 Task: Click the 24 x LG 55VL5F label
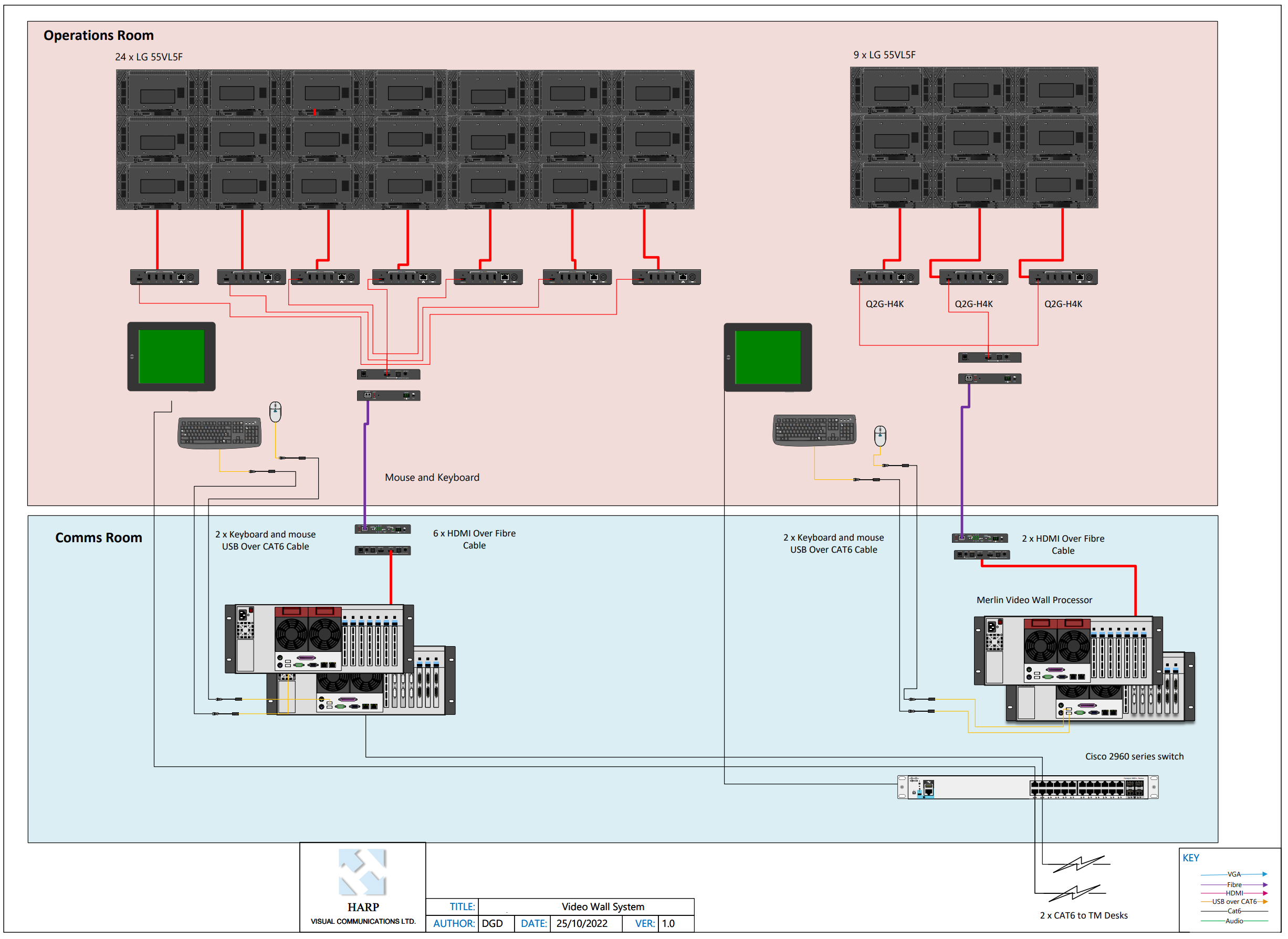coord(149,57)
